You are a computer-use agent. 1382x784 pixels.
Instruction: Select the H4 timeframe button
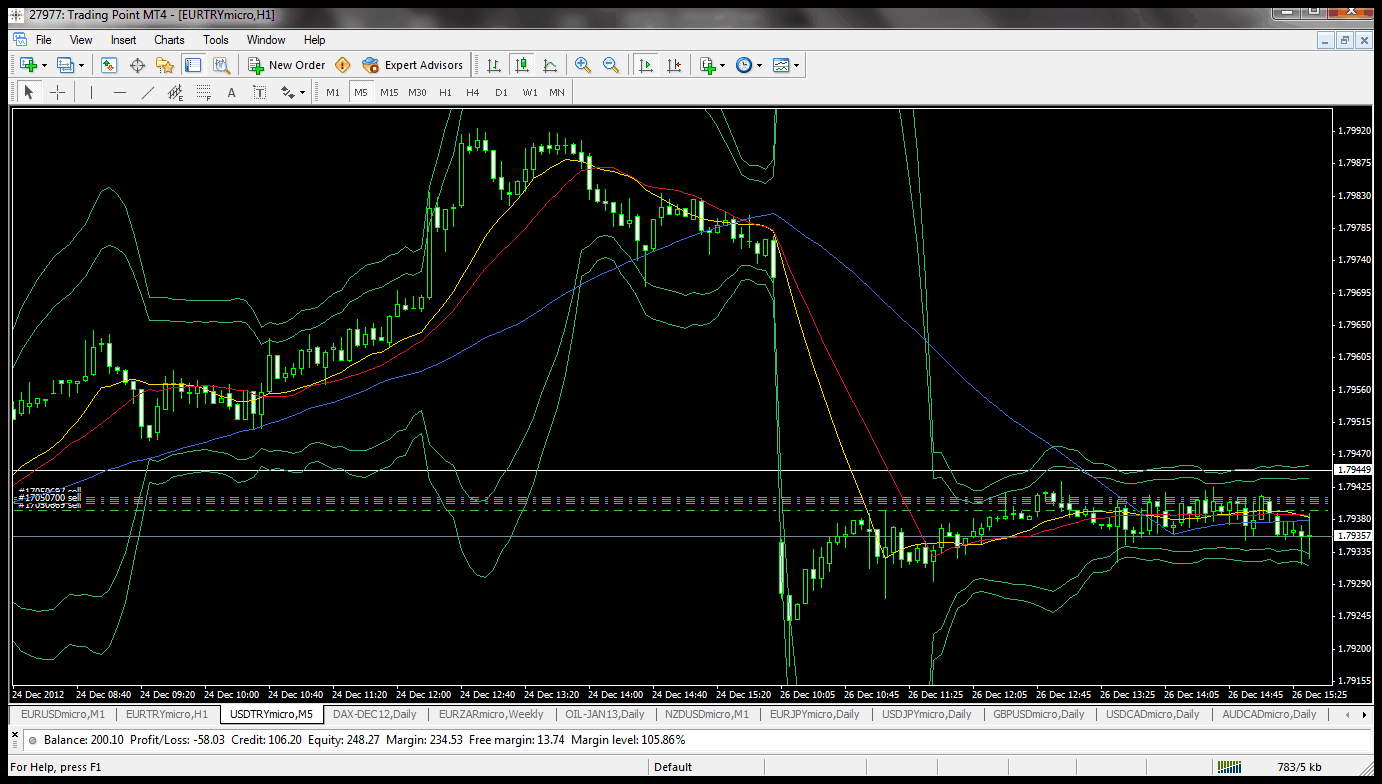pos(473,92)
